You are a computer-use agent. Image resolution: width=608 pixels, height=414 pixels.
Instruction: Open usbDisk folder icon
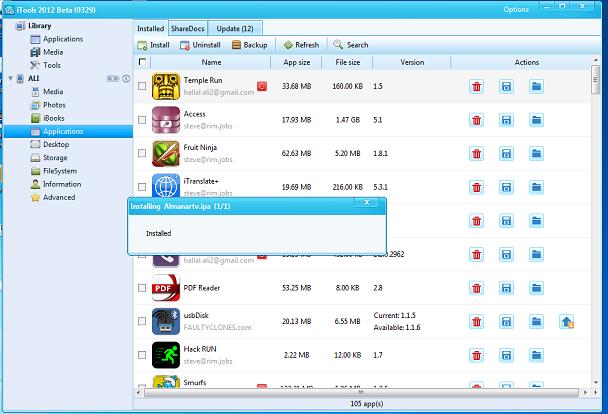coord(536,321)
